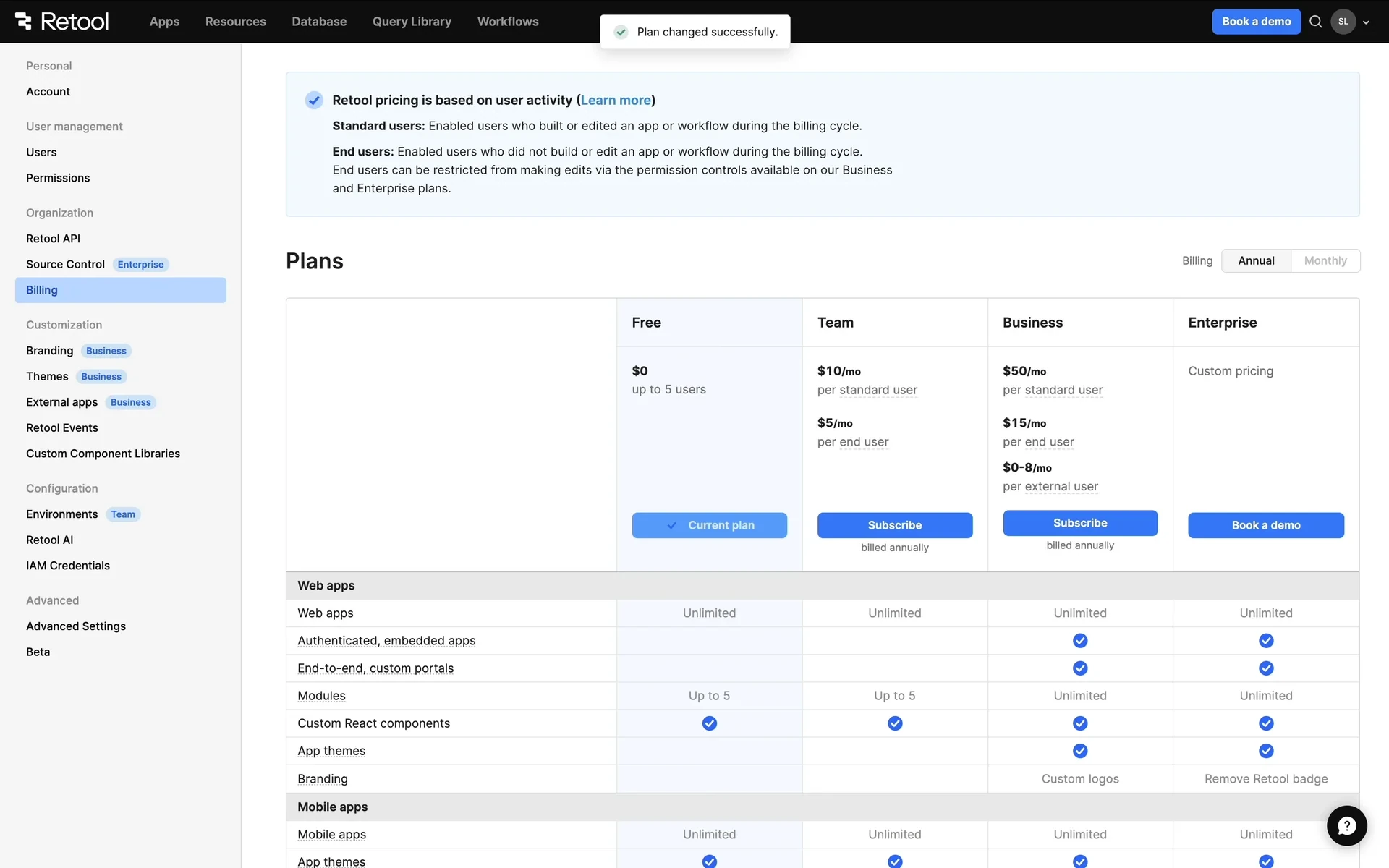Click 'per external user' under Business plan
Viewport: 1389px width, 868px height.
coord(1050,487)
